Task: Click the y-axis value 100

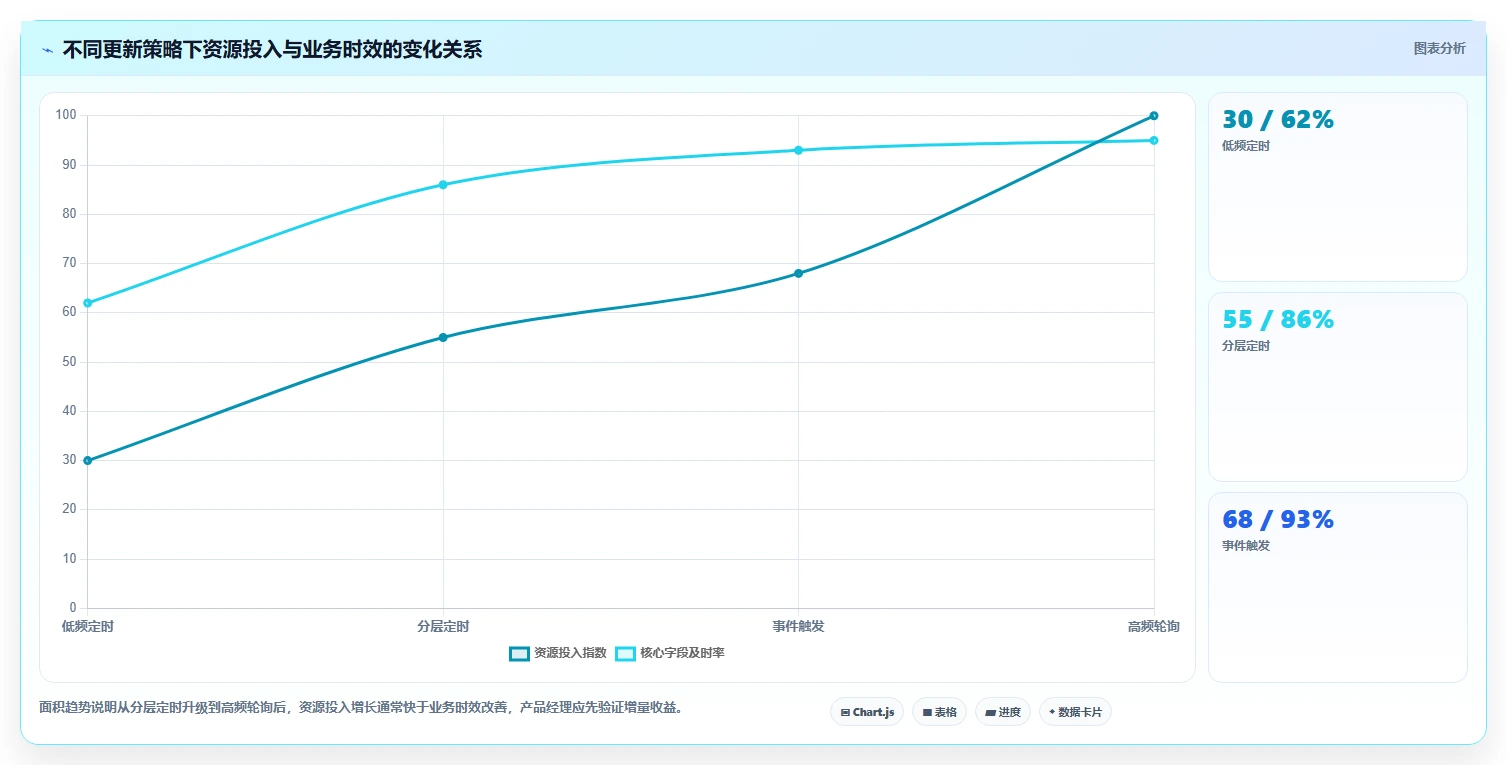Action: pos(66,116)
